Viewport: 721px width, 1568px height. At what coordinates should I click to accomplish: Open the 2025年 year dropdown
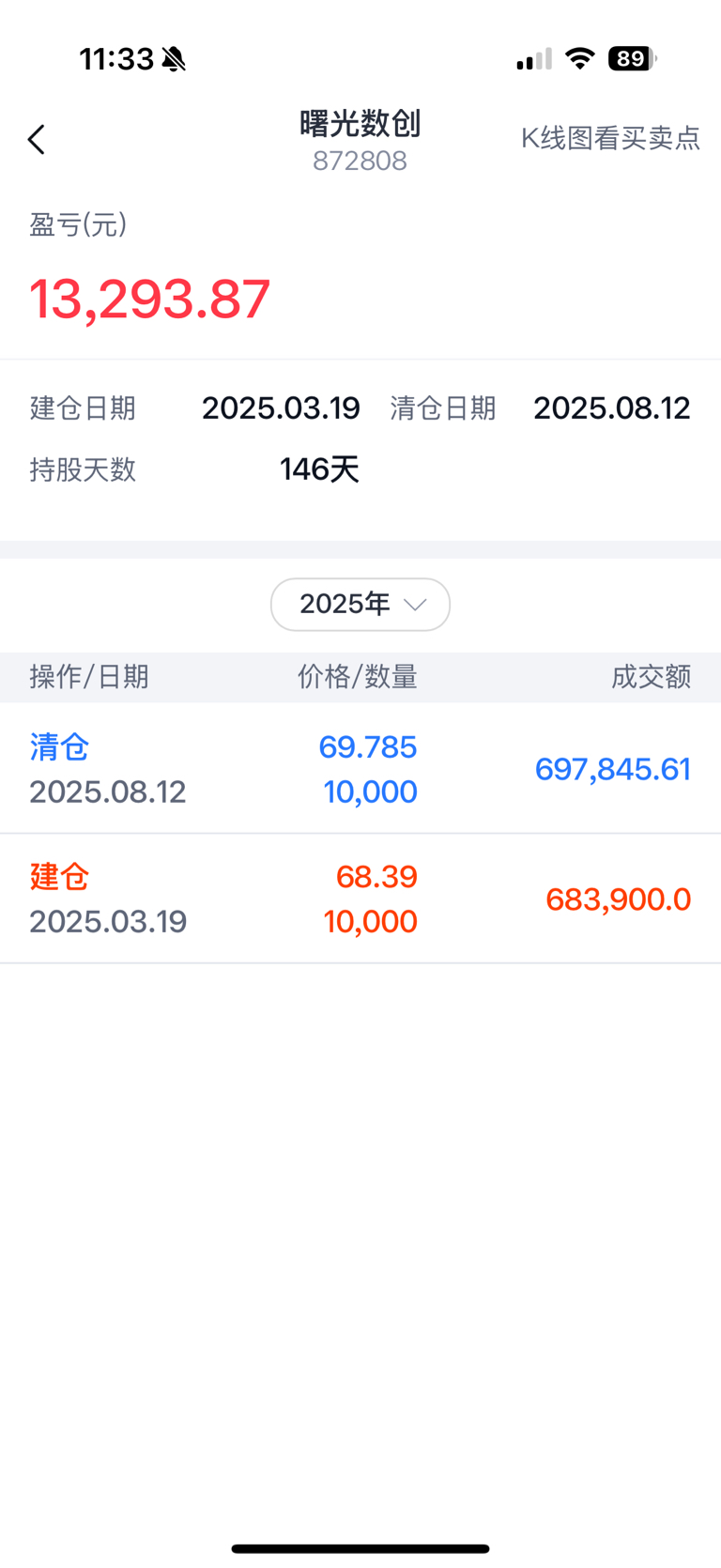(360, 604)
